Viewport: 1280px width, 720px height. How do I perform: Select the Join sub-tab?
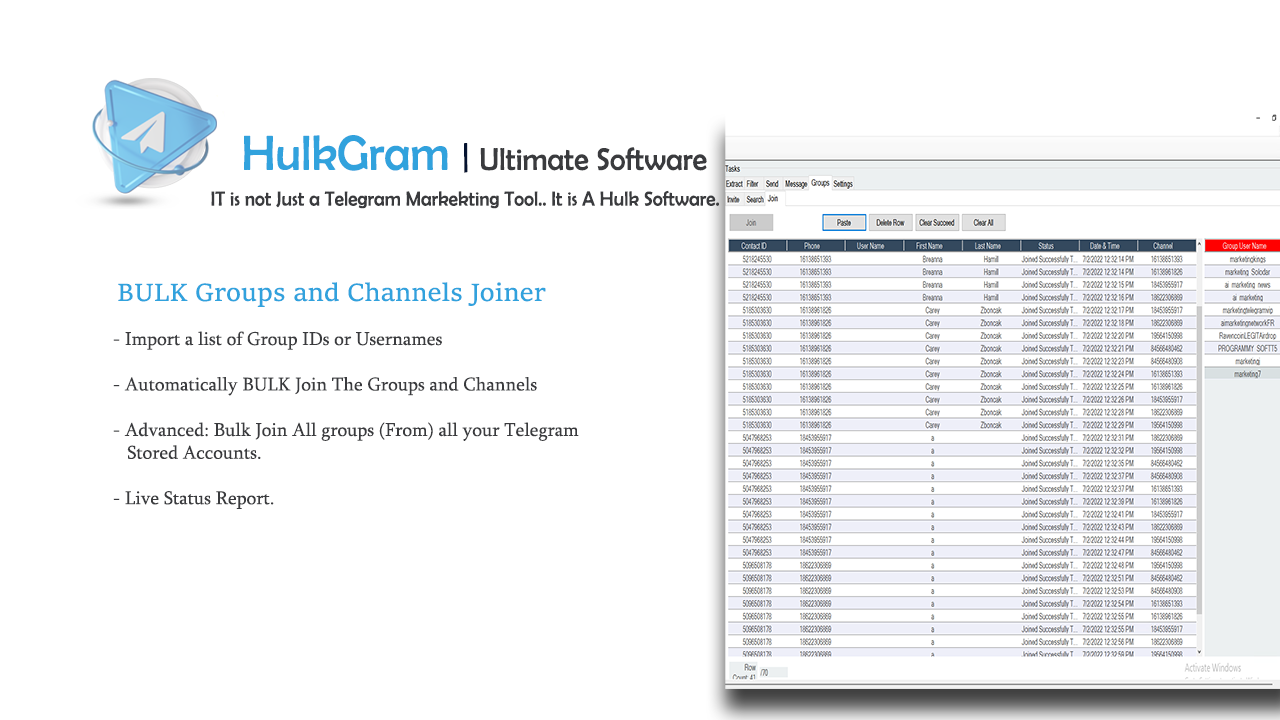773,199
